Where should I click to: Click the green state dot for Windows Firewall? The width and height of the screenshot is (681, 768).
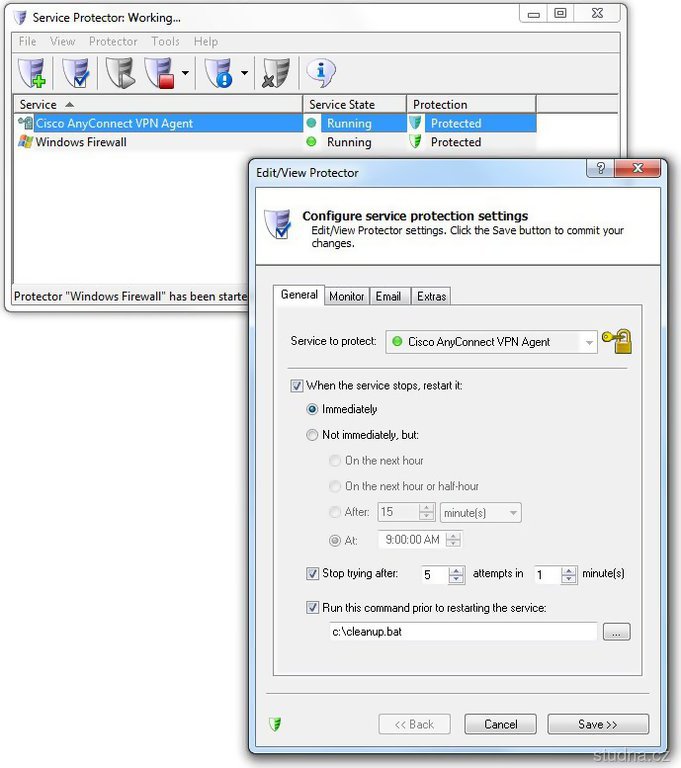point(311,142)
